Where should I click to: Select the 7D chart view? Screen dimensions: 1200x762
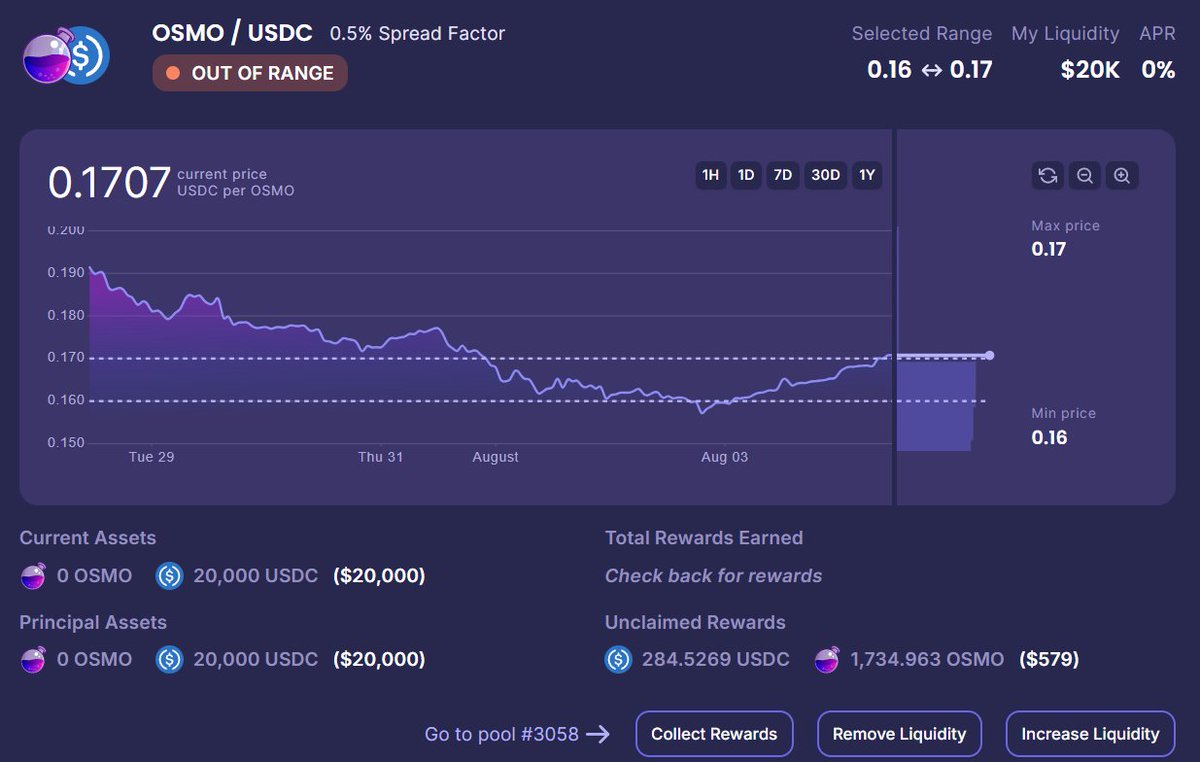coord(782,175)
